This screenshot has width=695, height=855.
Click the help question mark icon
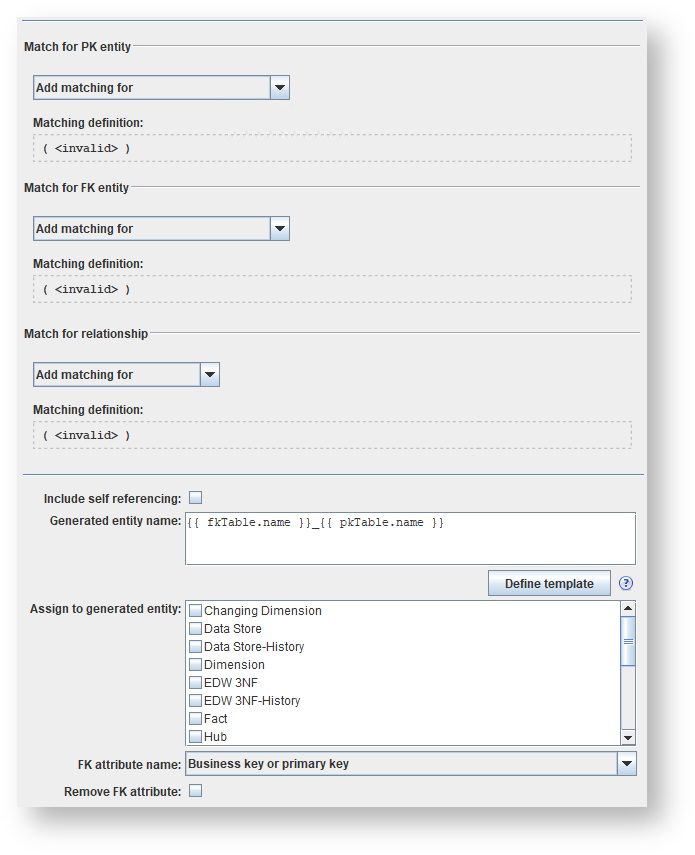coord(627,584)
